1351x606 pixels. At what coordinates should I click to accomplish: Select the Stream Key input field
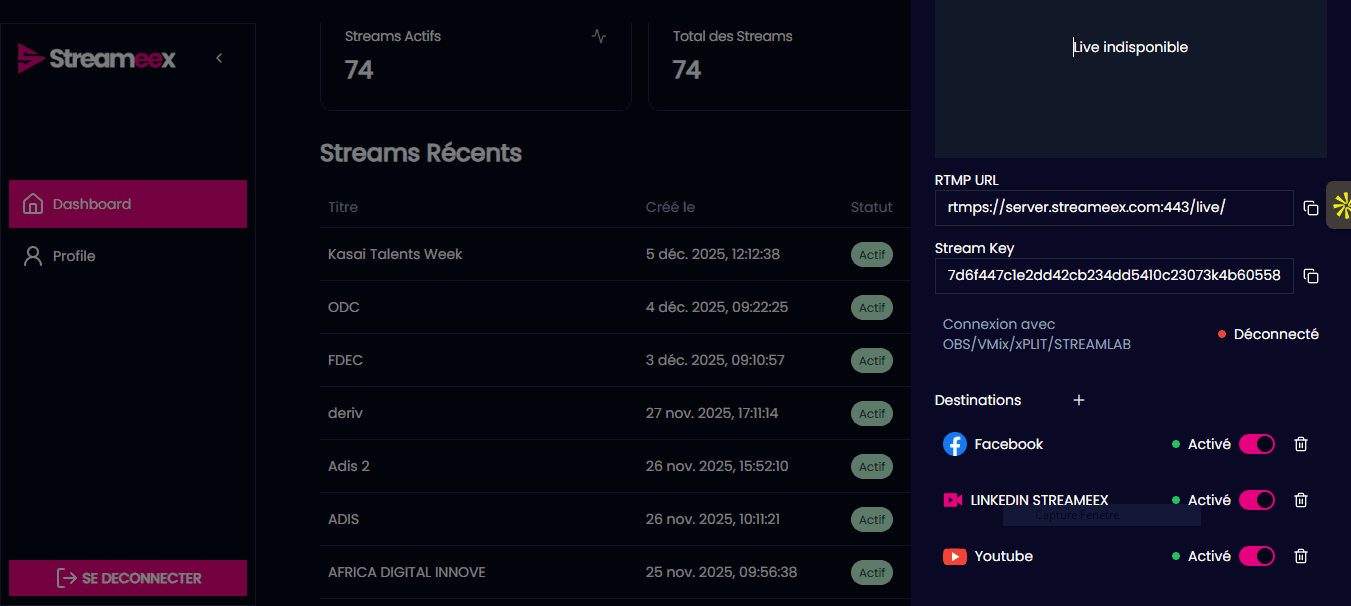(1114, 276)
